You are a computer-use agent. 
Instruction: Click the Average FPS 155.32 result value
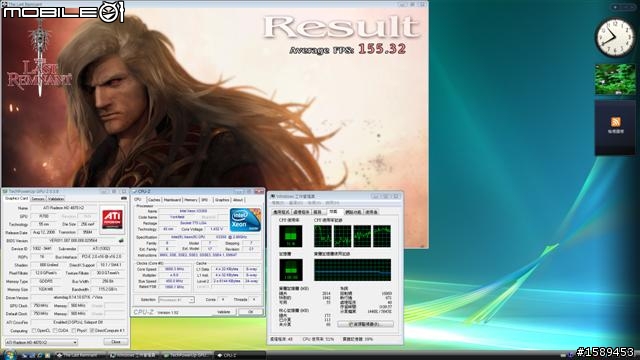pos(382,49)
